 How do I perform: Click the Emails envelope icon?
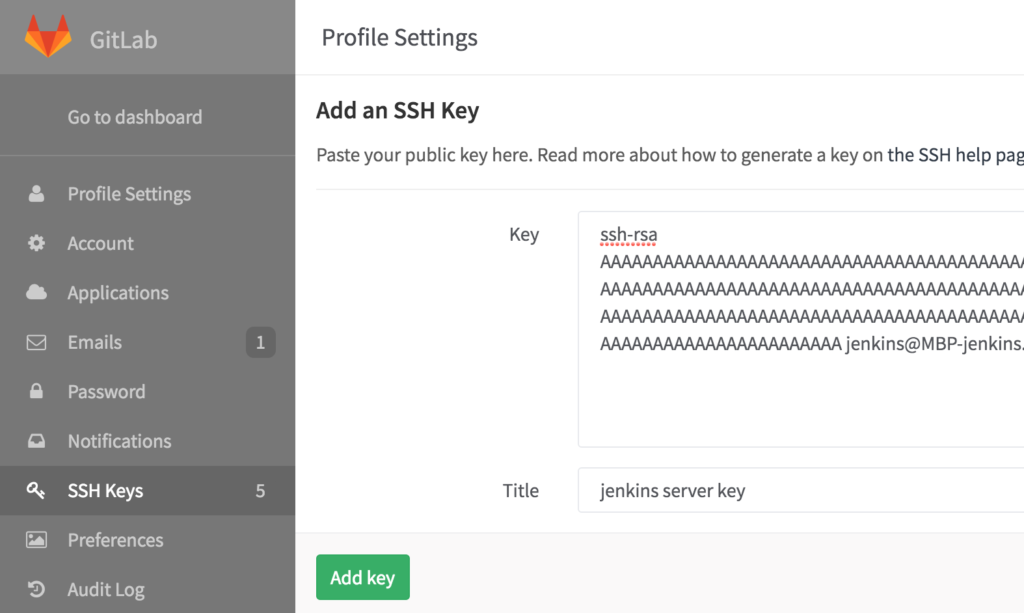[x=37, y=342]
